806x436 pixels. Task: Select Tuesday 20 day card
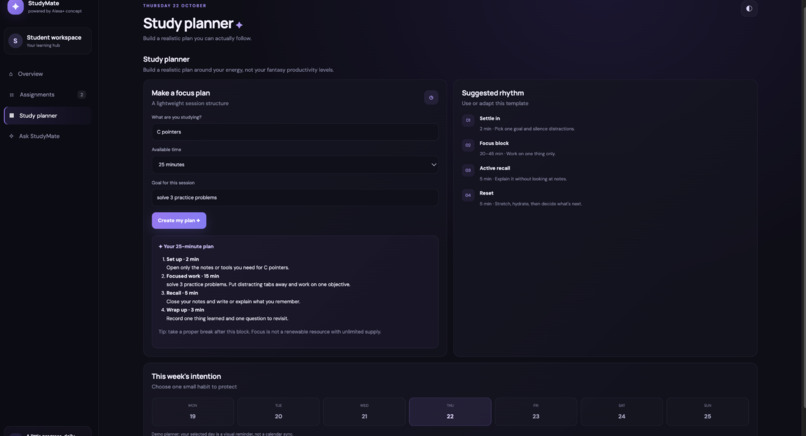pos(279,411)
